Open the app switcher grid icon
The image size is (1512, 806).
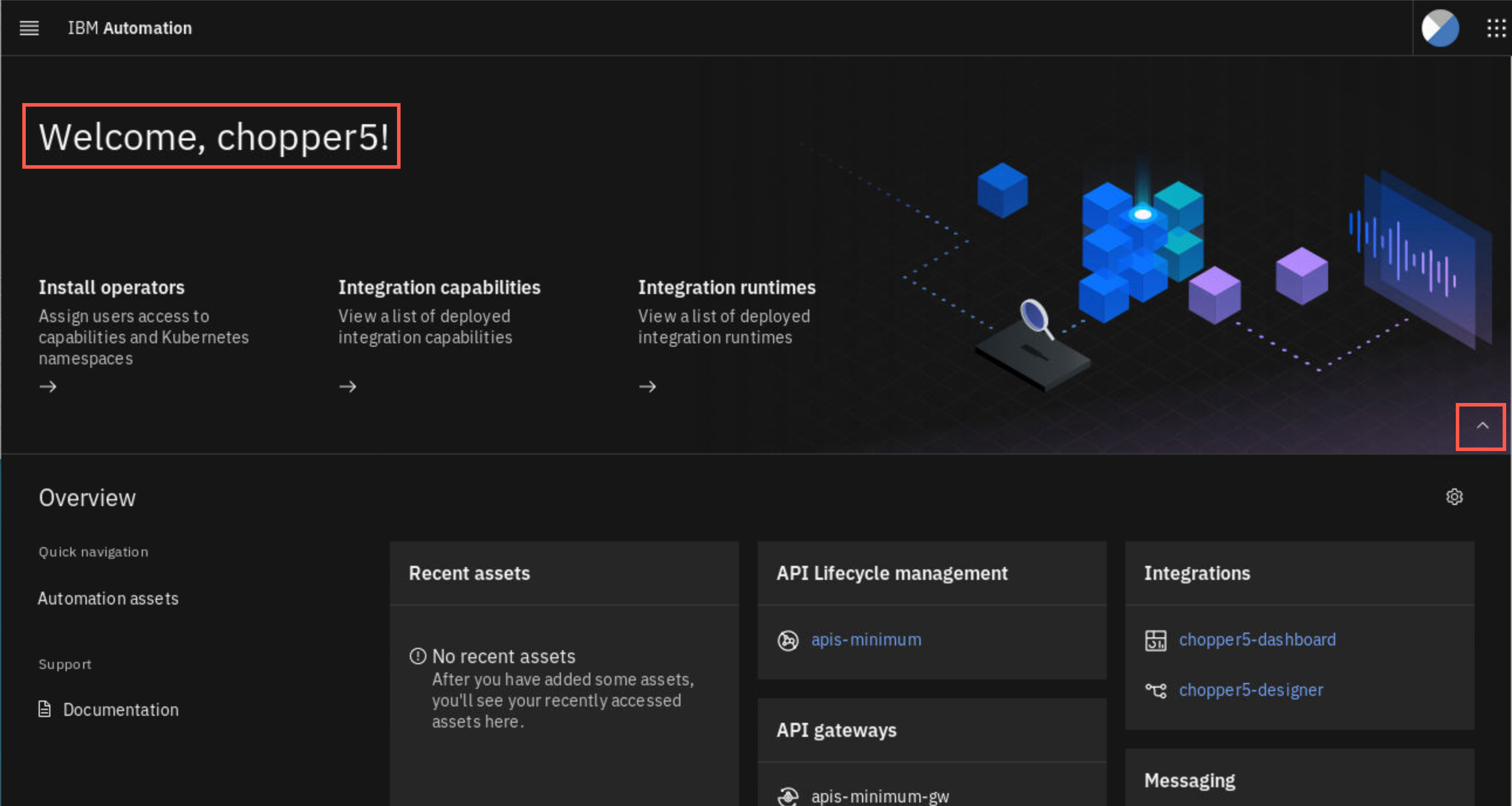[1496, 28]
